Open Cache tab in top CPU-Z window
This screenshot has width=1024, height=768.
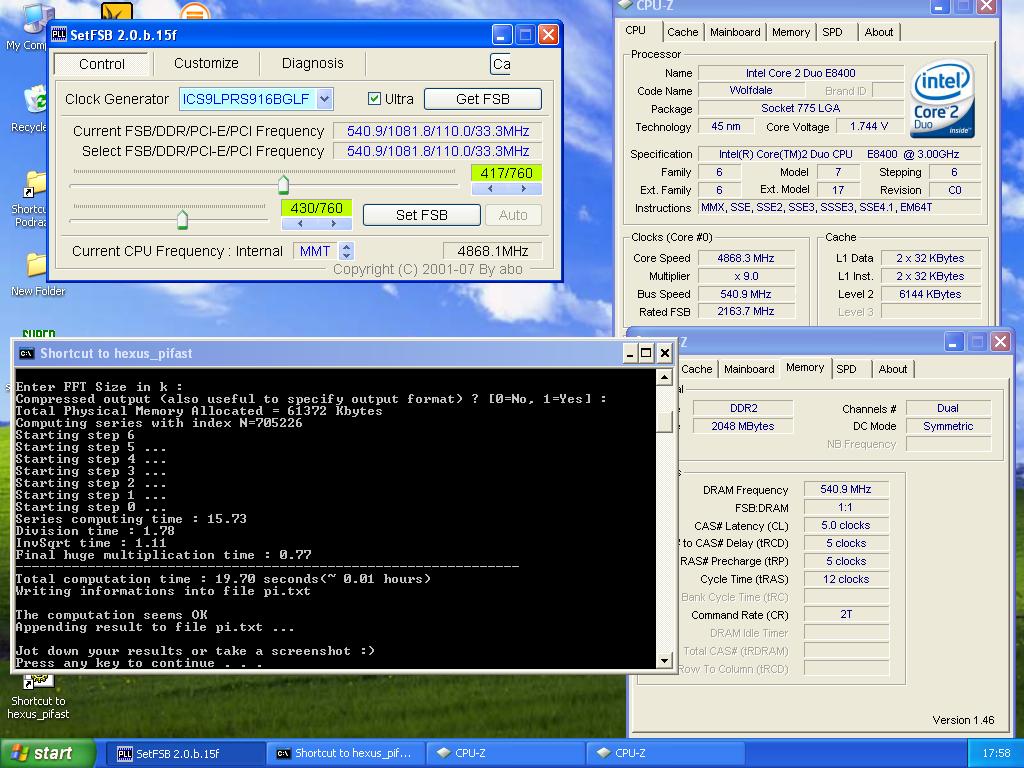[682, 32]
